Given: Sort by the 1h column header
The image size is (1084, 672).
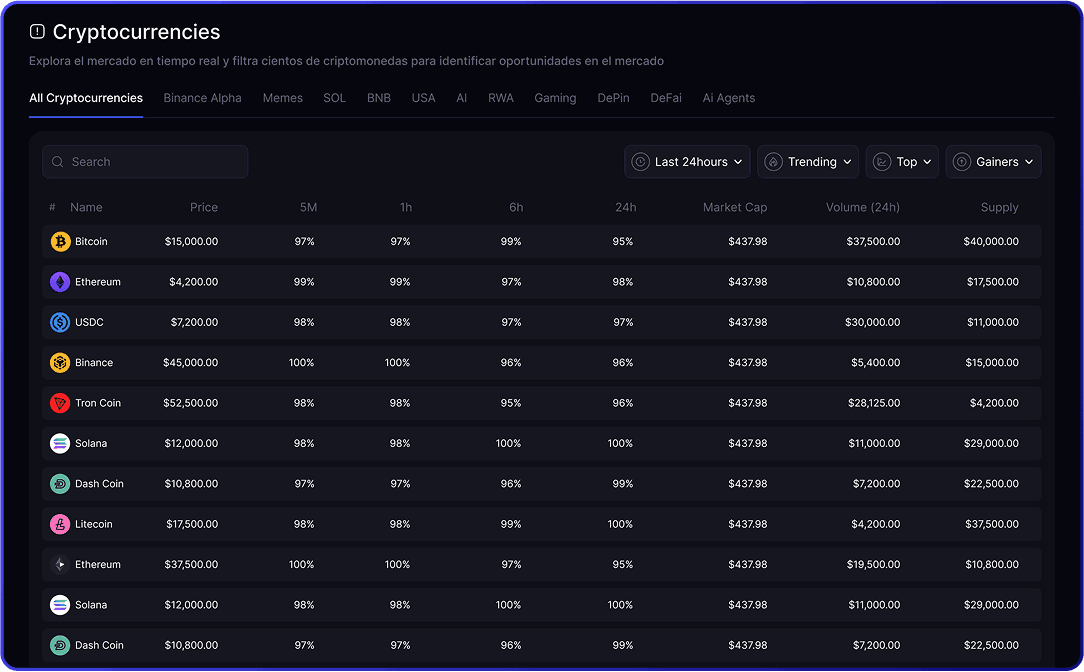Looking at the screenshot, I should [x=406, y=207].
